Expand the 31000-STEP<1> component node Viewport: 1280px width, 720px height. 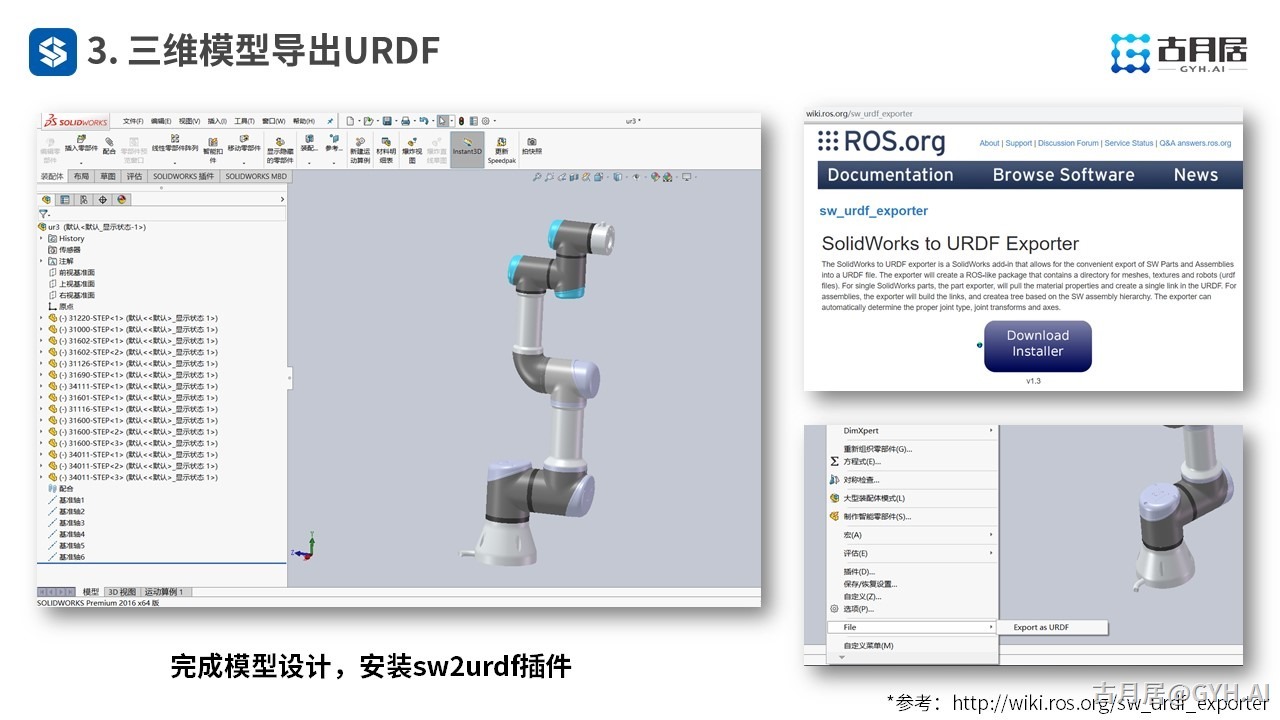pos(41,329)
